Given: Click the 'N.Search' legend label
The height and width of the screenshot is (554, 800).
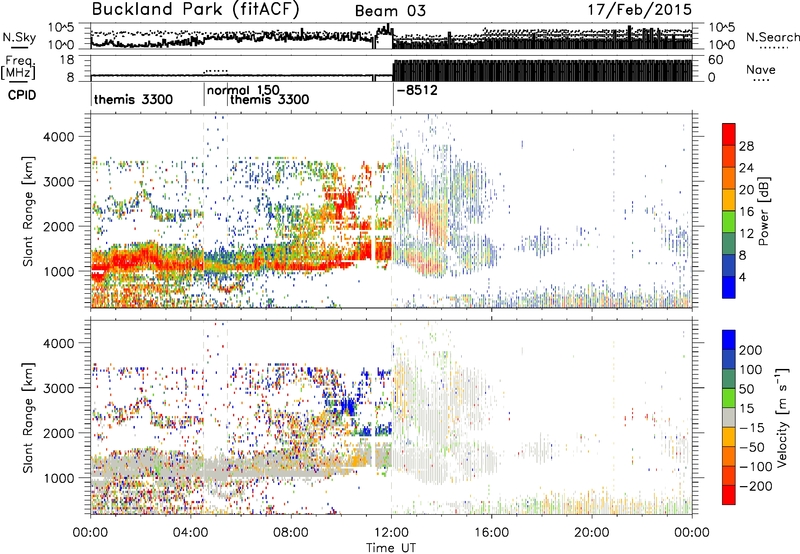Looking at the screenshot, I should pos(772,37).
